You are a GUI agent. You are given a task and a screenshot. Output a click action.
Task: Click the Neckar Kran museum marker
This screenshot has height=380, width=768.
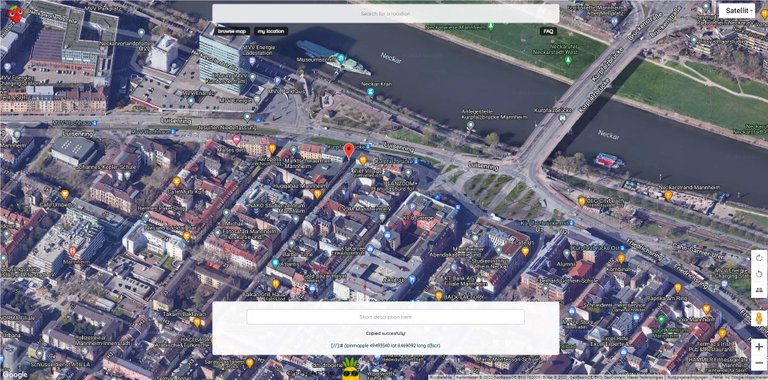click(x=371, y=92)
